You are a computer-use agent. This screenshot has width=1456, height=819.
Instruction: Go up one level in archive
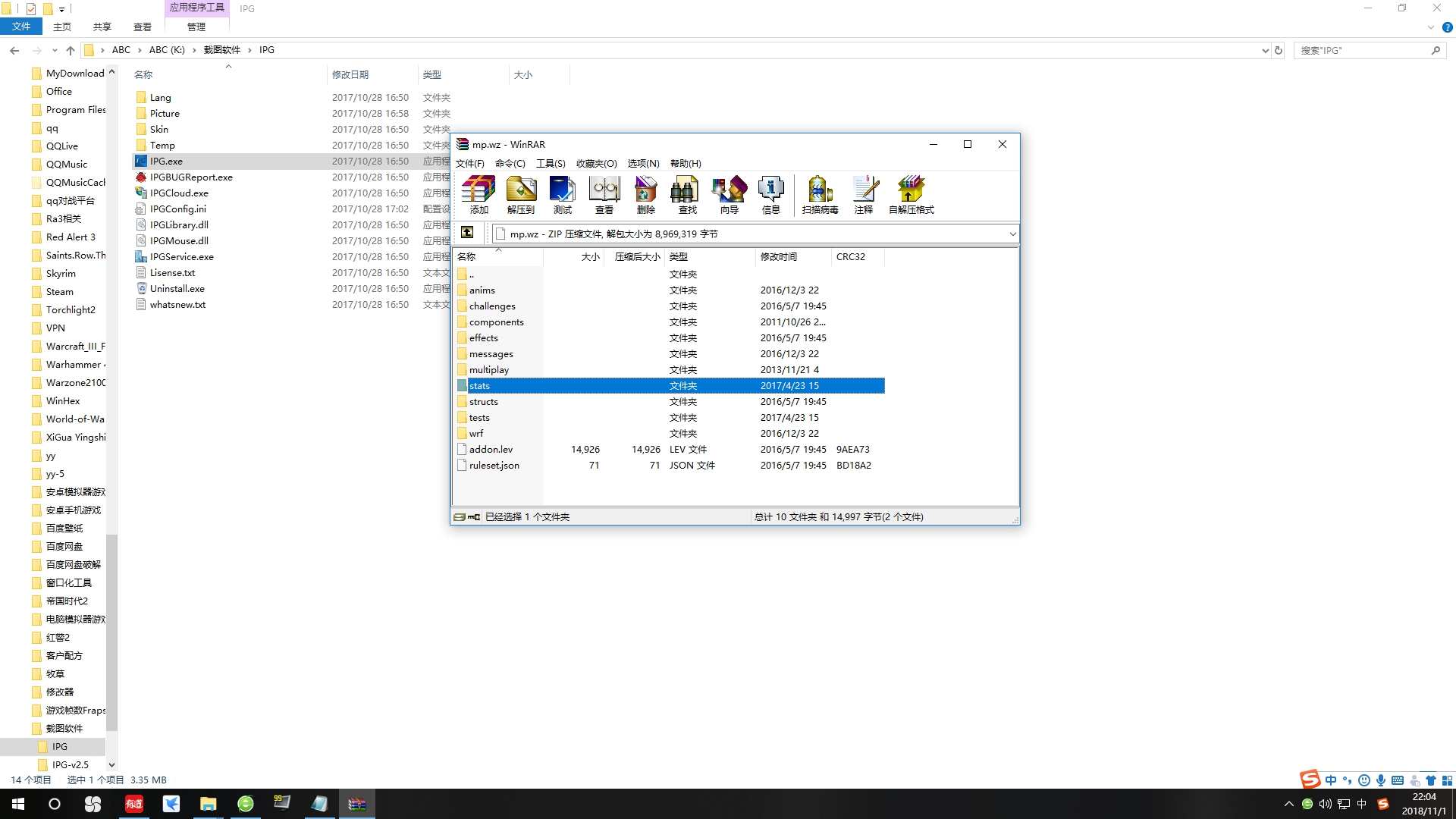[x=467, y=233]
